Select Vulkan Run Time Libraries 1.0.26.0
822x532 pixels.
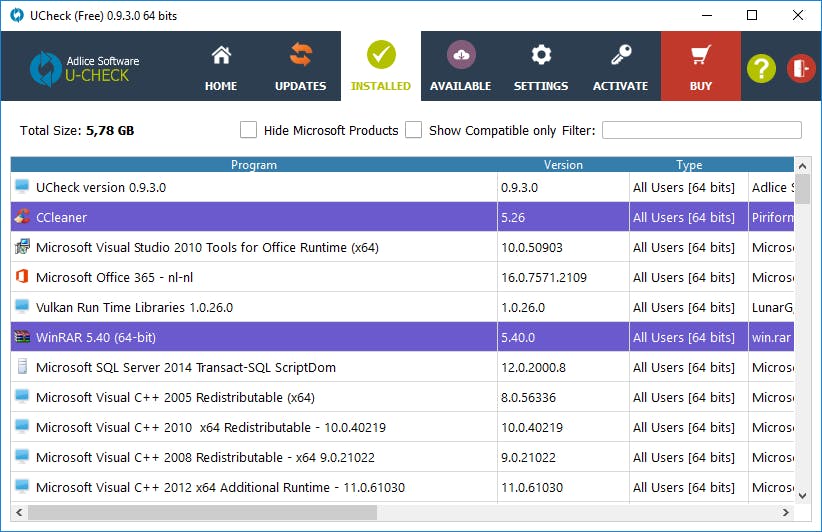coord(134,307)
